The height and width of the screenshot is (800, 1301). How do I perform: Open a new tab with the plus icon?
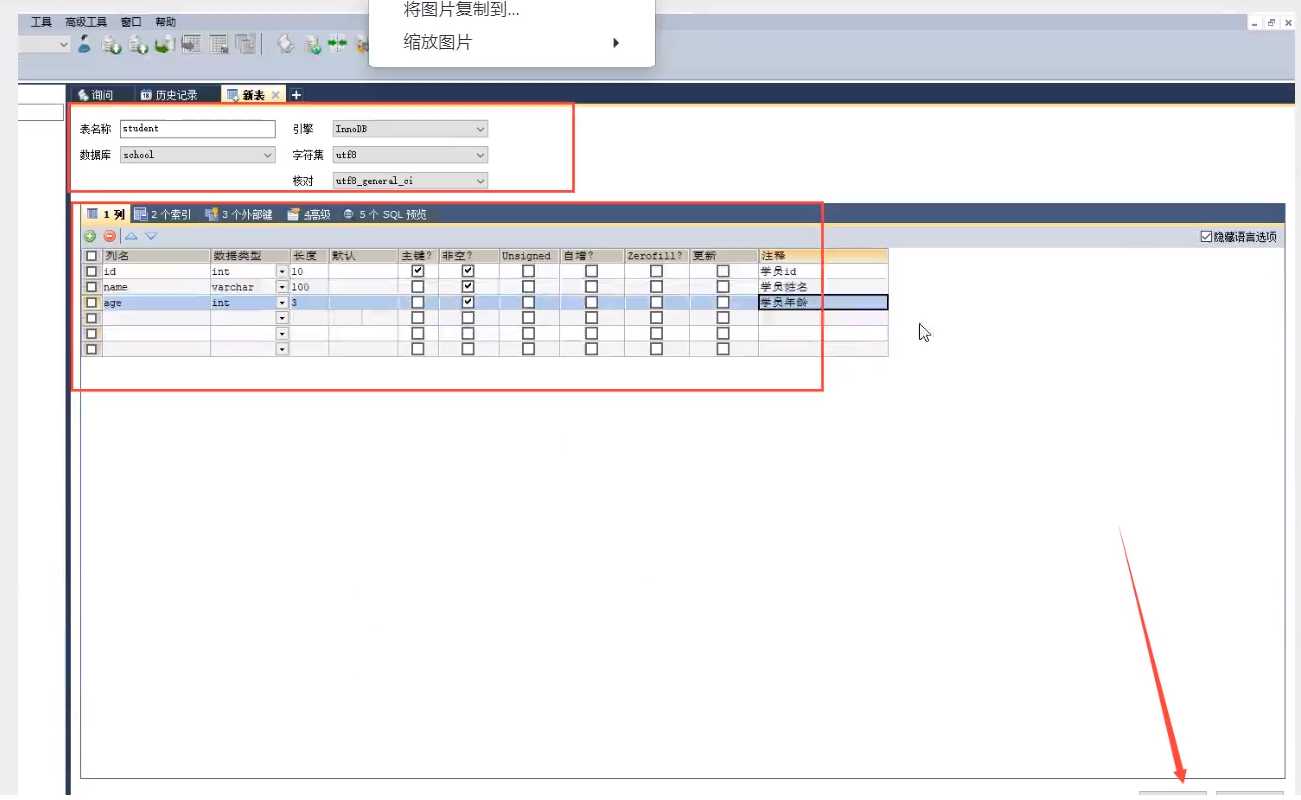(296, 95)
